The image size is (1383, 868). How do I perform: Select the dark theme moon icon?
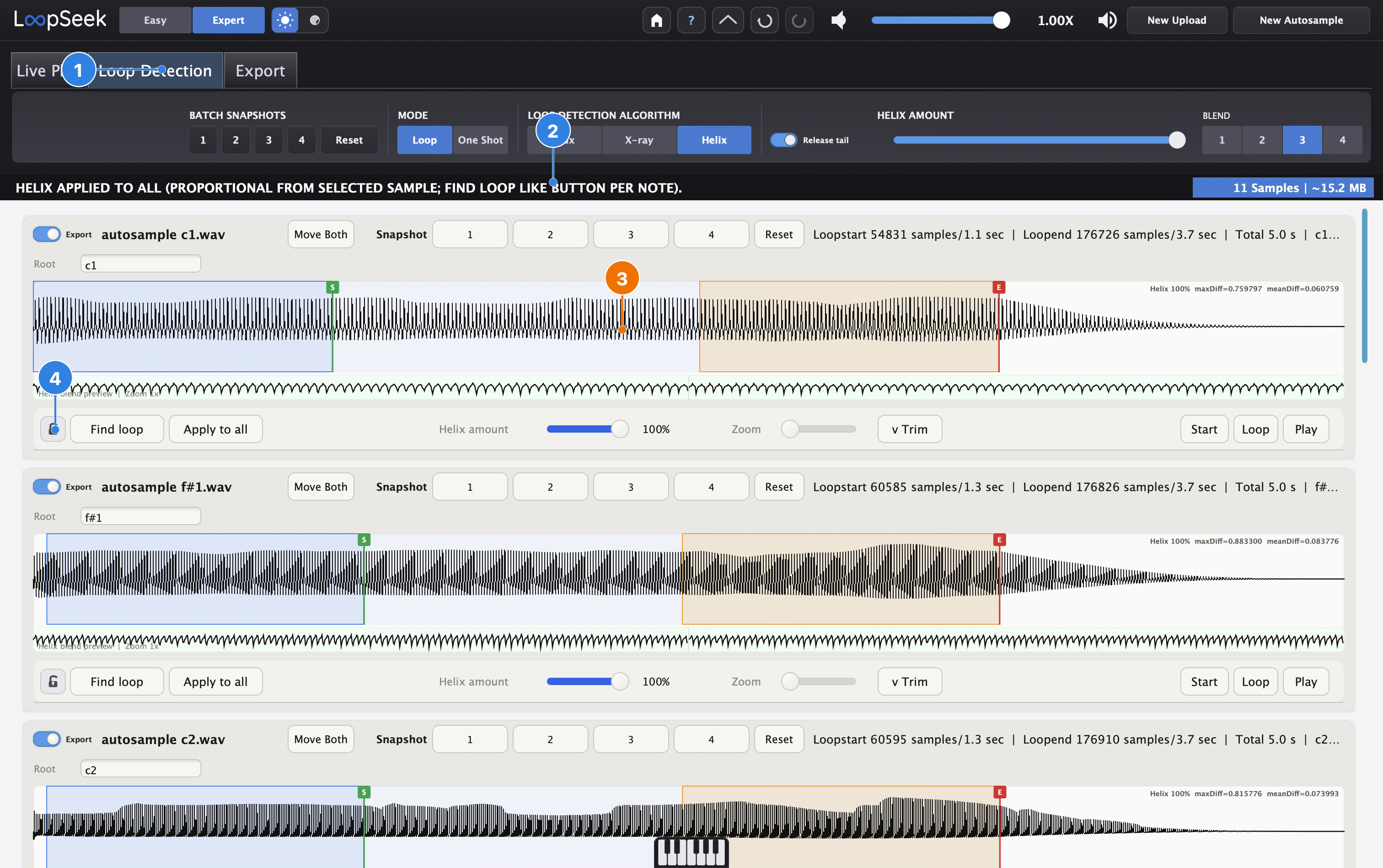tap(315, 20)
